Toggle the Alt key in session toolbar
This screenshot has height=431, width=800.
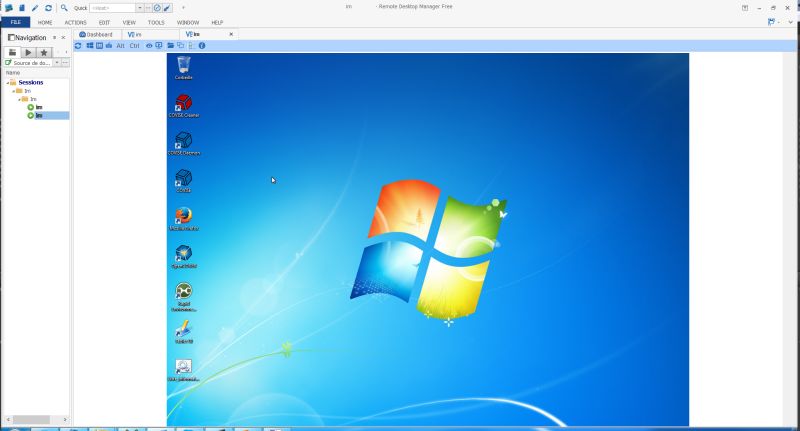pos(120,45)
